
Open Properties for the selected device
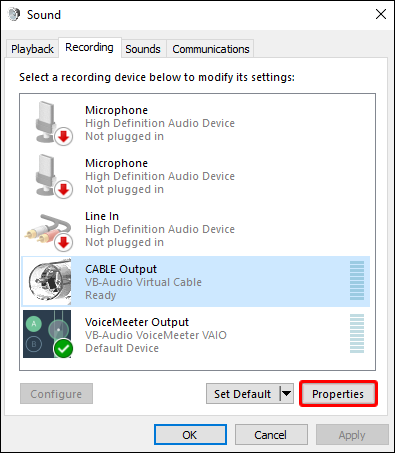338,394
